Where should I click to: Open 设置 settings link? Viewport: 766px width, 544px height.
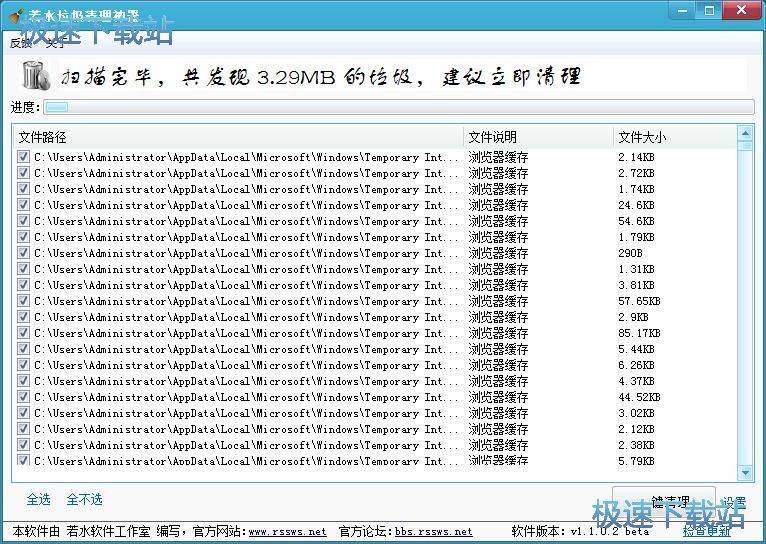click(734, 502)
